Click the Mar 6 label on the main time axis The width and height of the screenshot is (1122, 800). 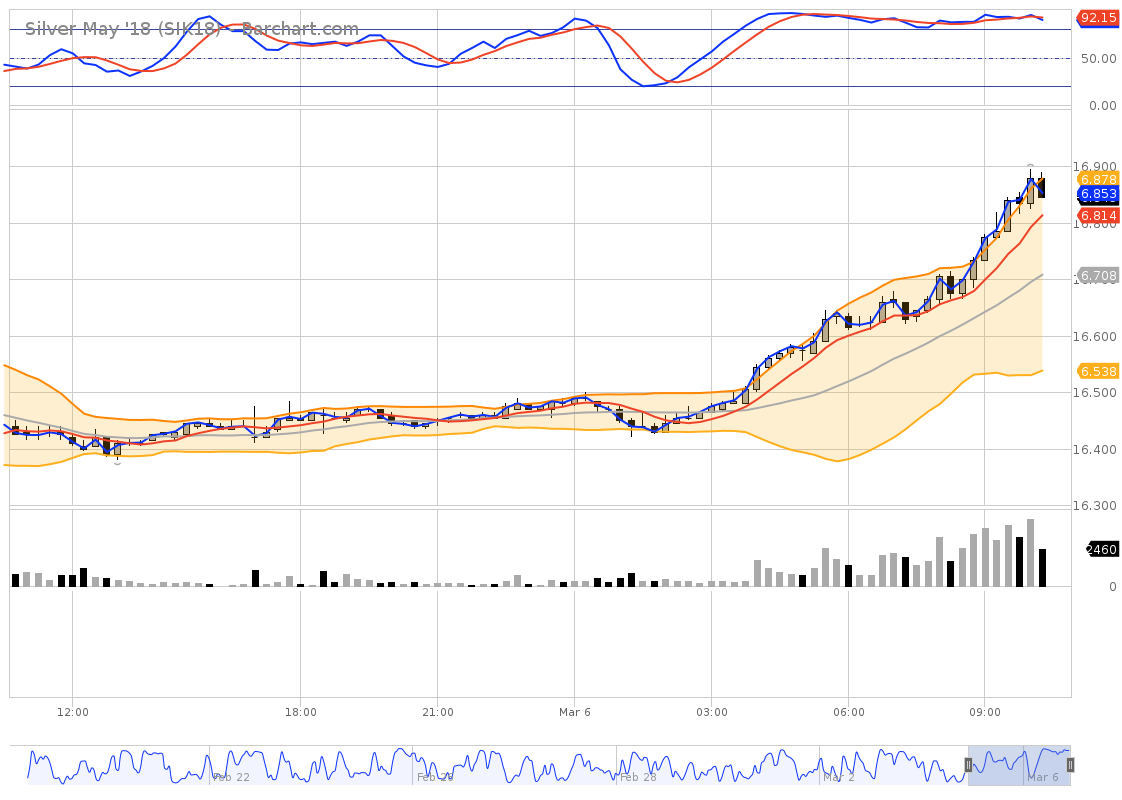(x=575, y=712)
